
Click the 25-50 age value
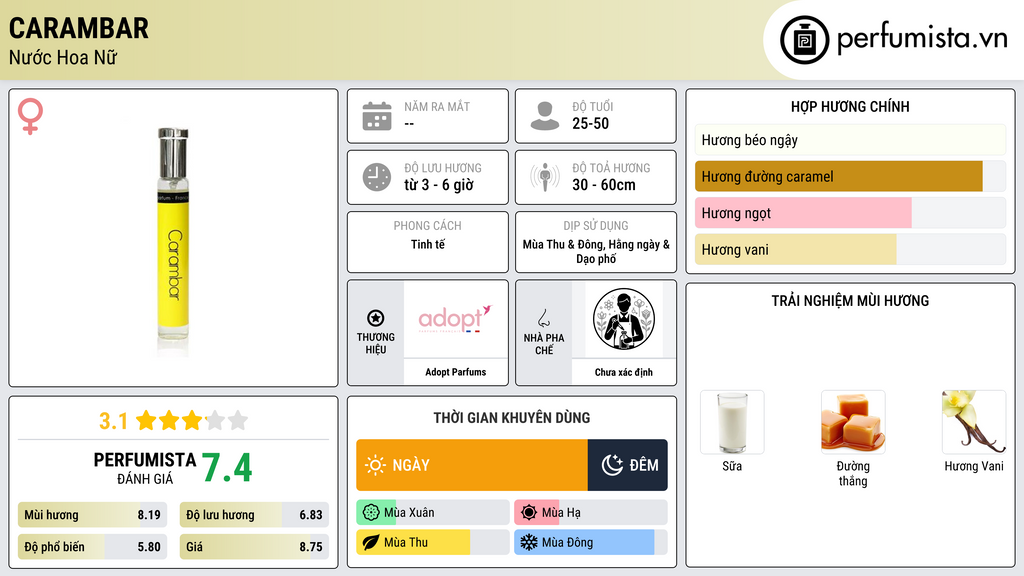[590, 123]
